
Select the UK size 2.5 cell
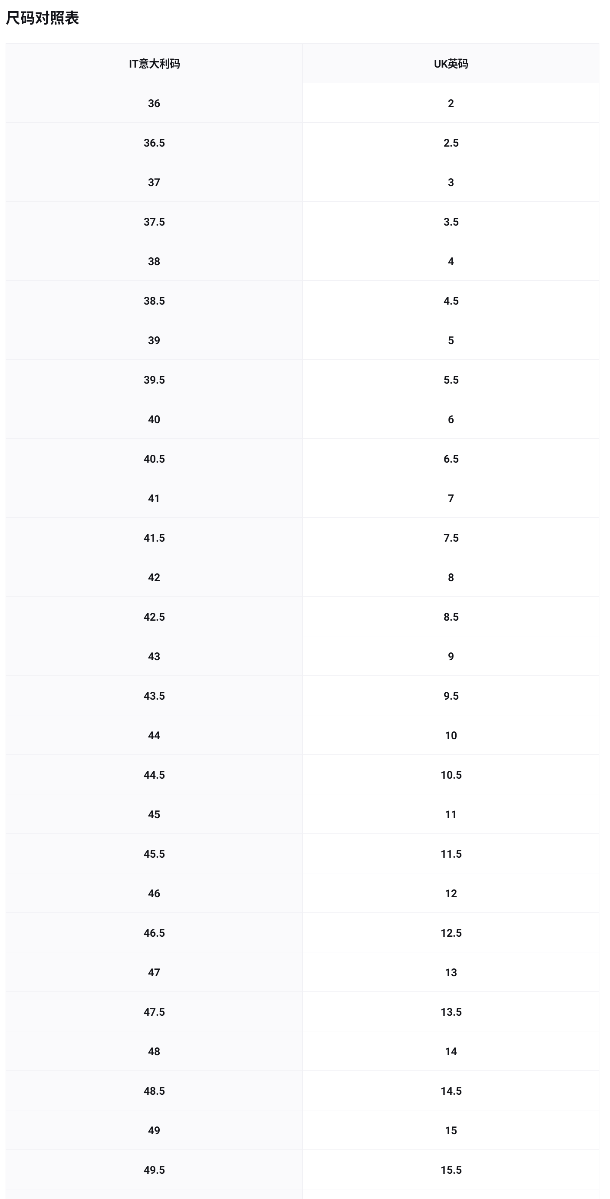(x=451, y=143)
